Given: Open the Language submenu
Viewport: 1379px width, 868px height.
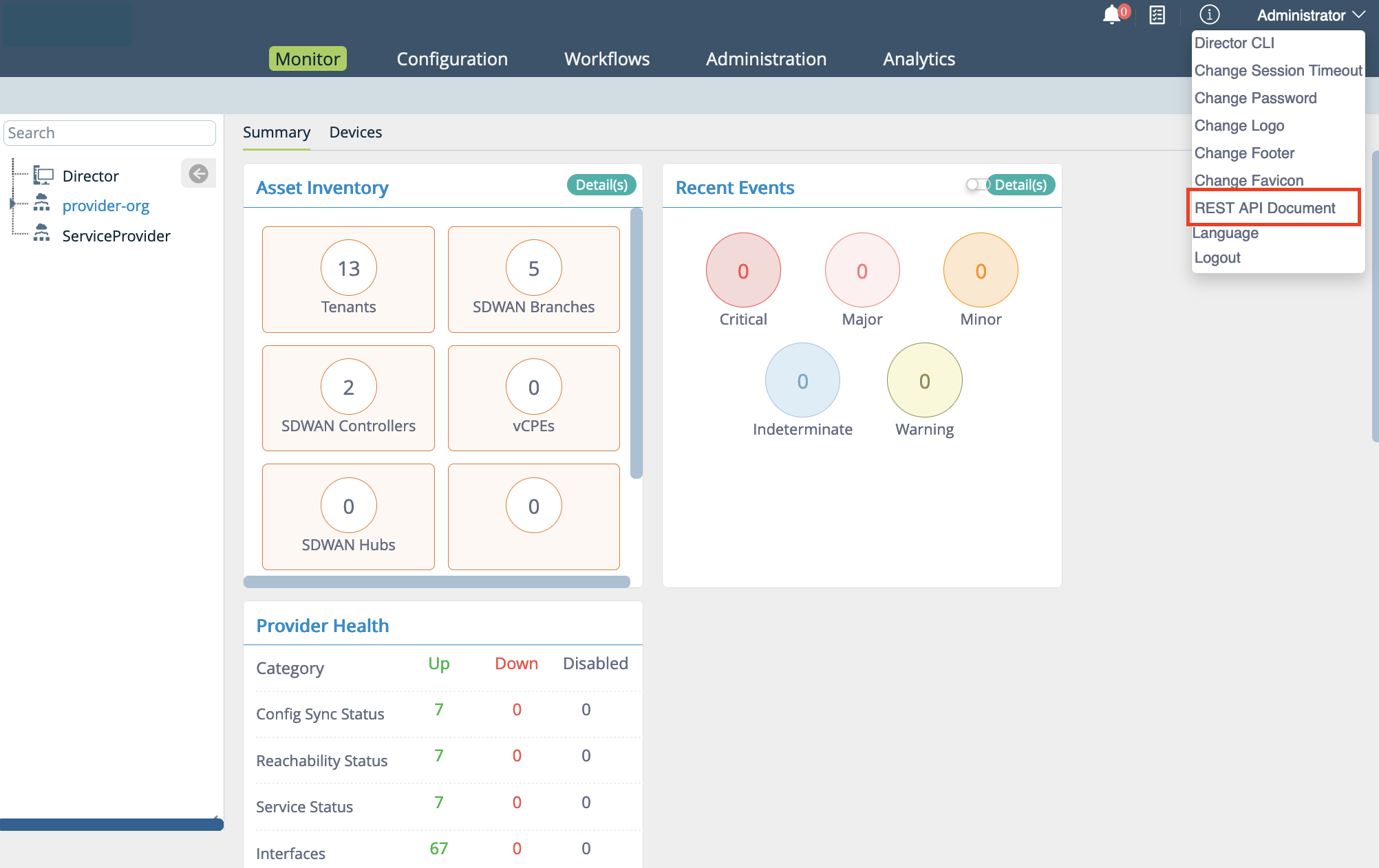Looking at the screenshot, I should click(x=1226, y=233).
